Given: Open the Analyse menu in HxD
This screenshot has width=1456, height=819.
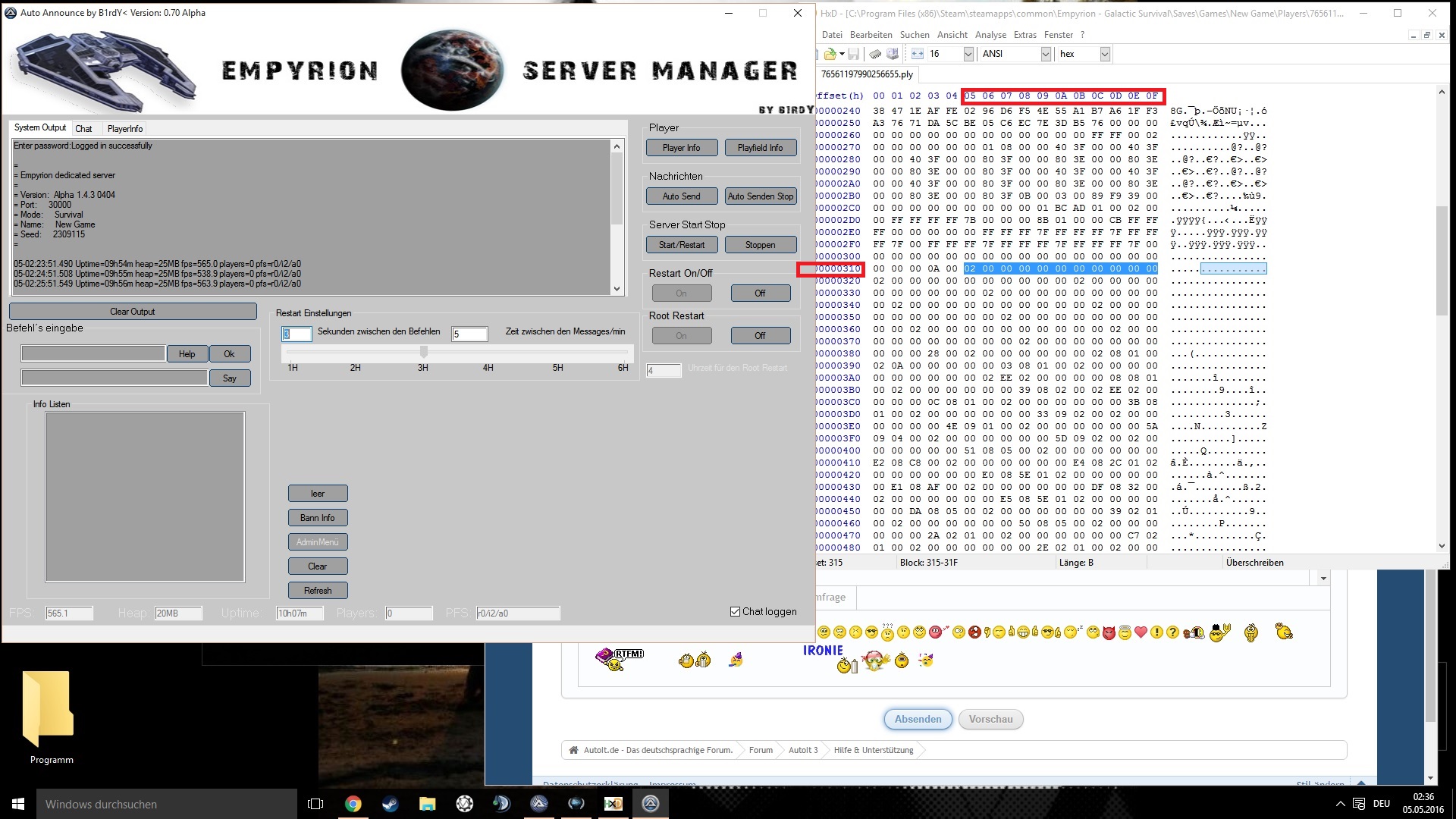Looking at the screenshot, I should tap(990, 35).
